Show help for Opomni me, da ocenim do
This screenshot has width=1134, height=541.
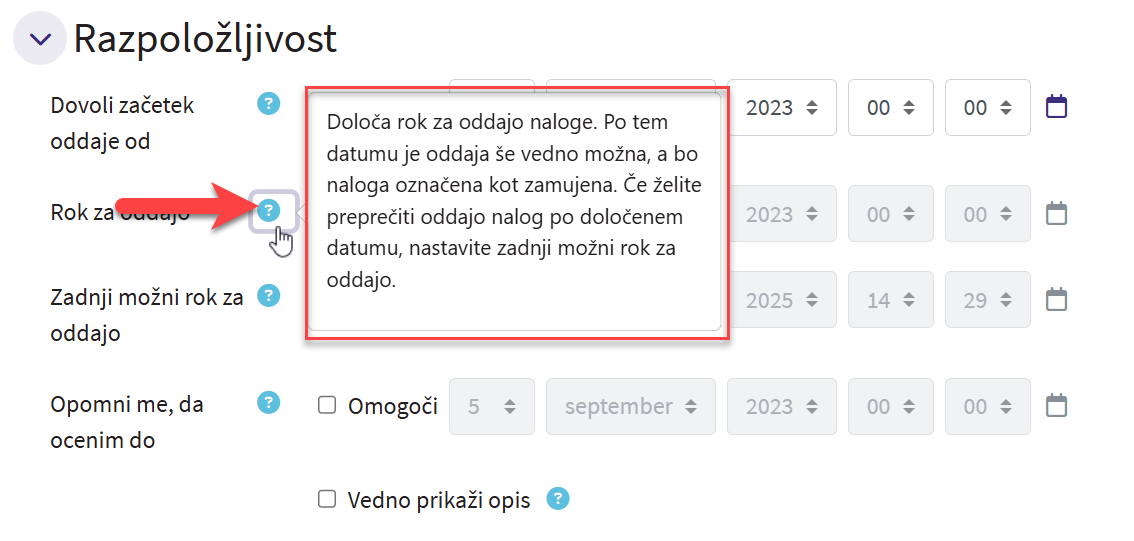click(x=268, y=402)
